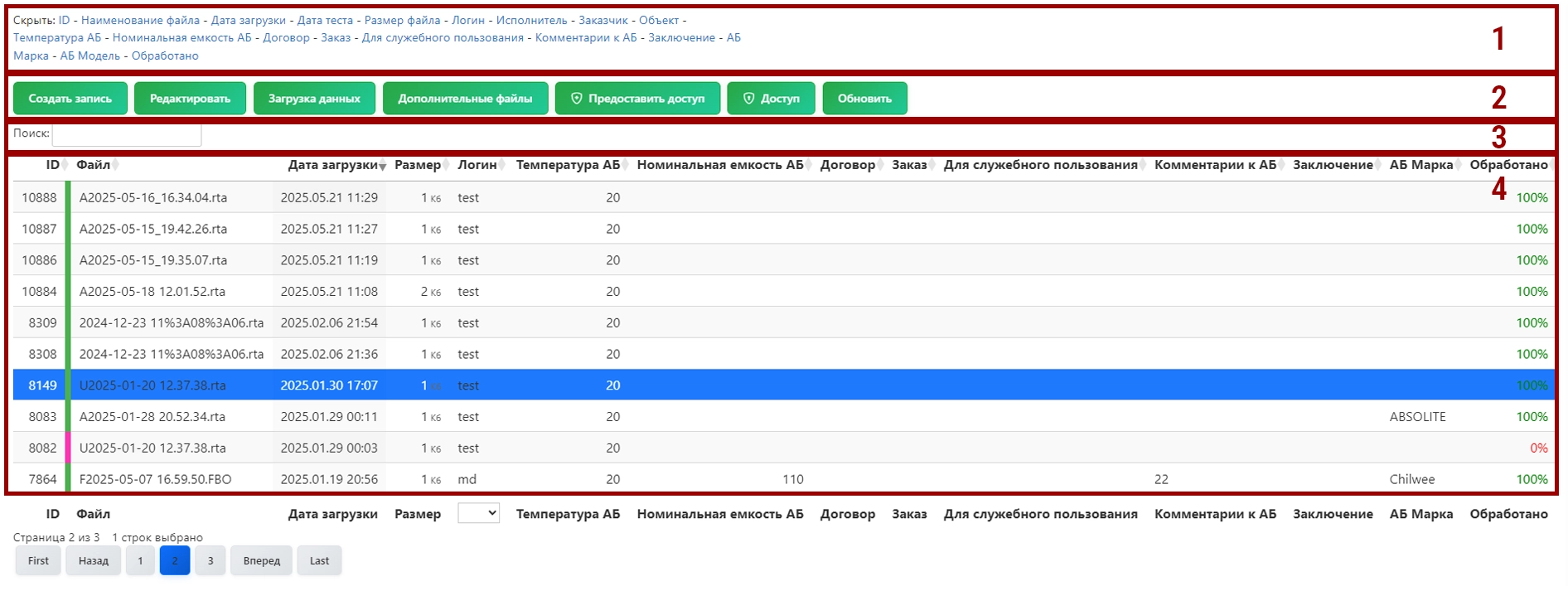Click shield icon on Предоставить доступ button
The height and width of the screenshot is (591, 1568).
click(577, 99)
